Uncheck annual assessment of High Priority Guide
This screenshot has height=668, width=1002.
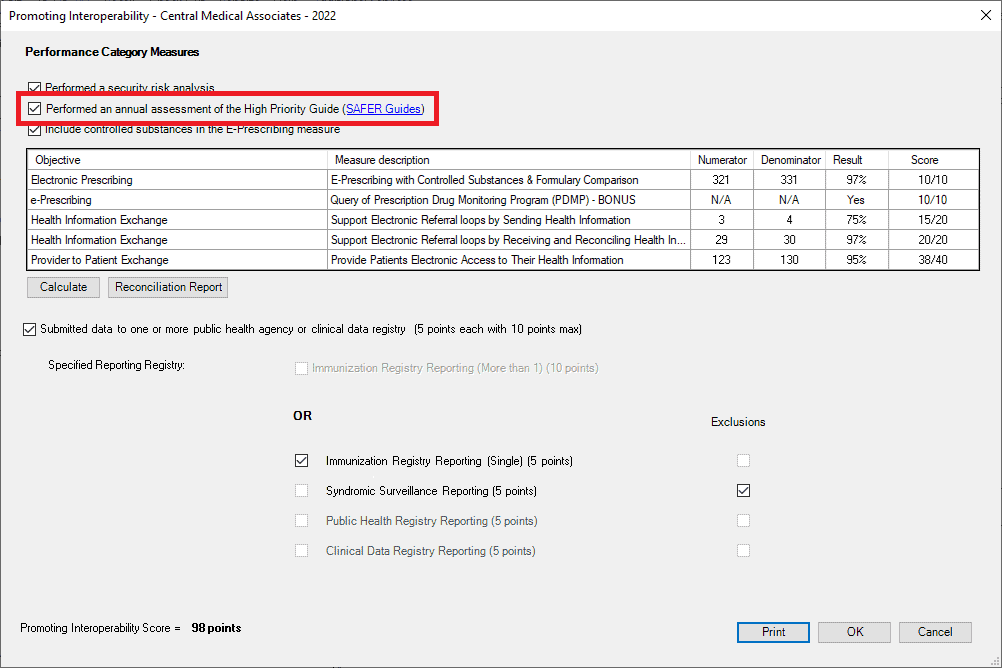coord(35,108)
